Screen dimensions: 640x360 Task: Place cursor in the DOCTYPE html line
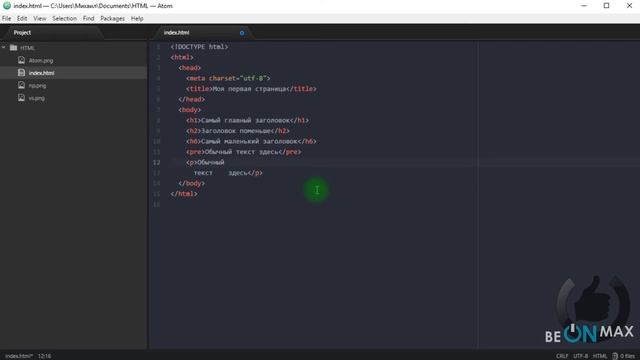[x=199, y=47]
